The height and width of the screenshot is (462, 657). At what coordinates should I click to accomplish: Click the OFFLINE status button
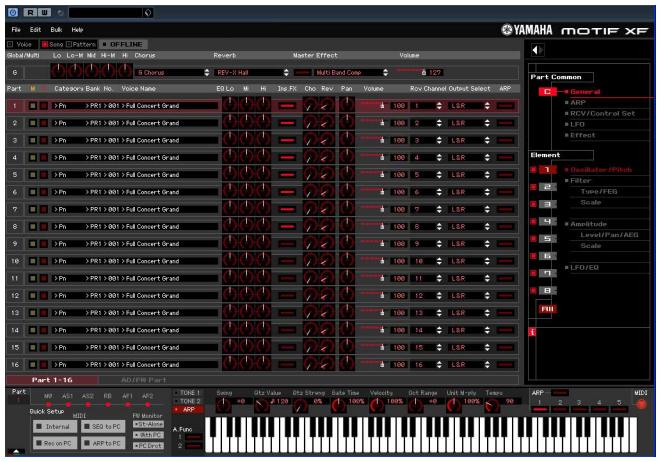tap(123, 44)
